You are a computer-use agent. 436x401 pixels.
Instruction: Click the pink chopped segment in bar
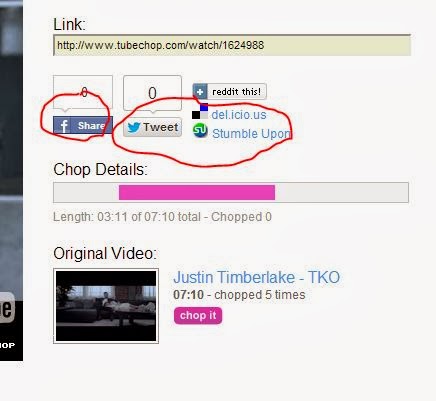click(x=197, y=193)
